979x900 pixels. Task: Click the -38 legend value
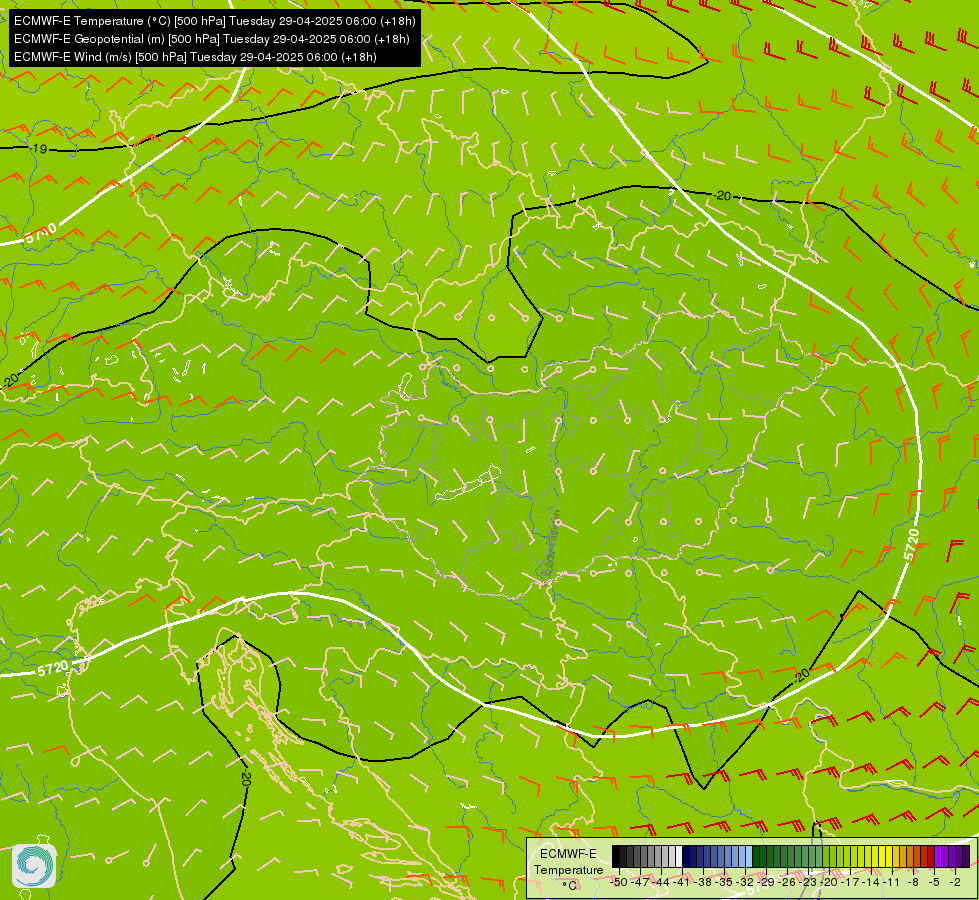click(703, 882)
